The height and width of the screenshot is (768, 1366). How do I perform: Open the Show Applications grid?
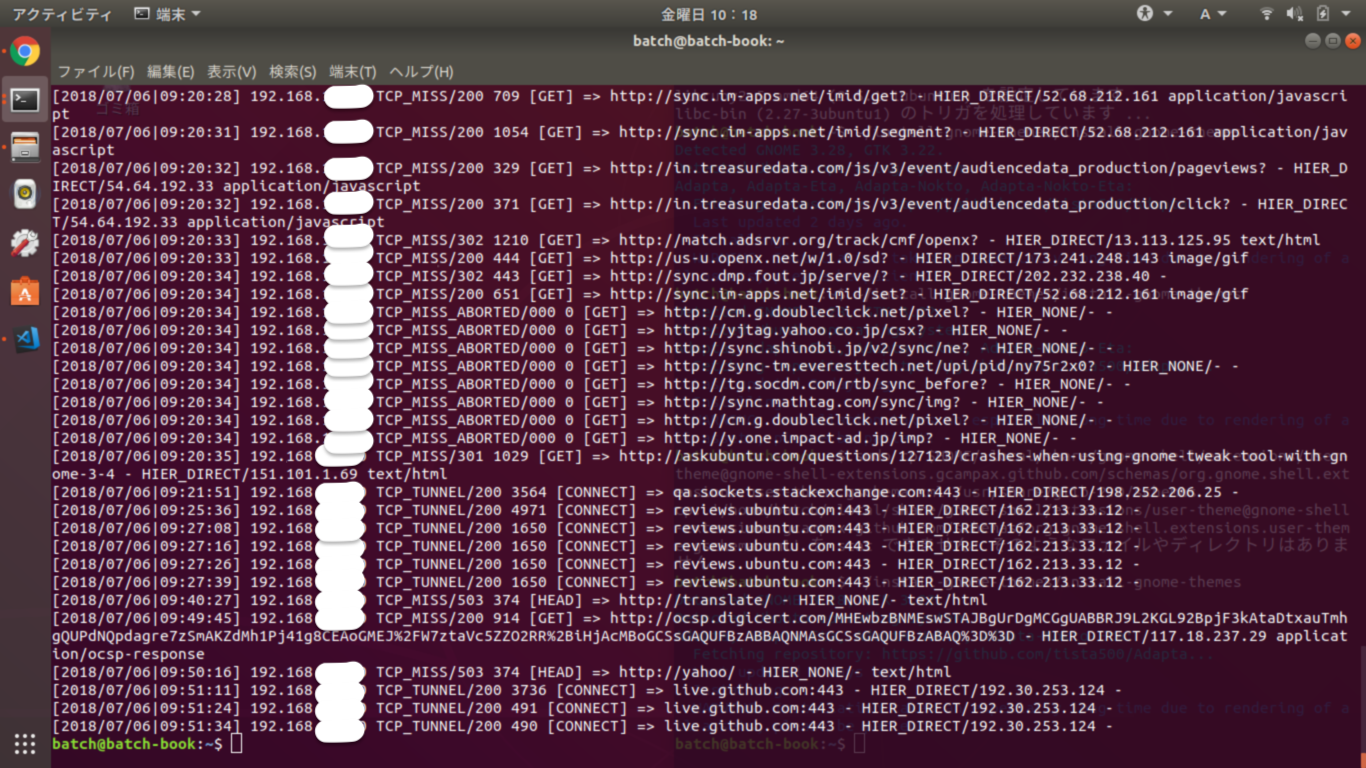[24, 744]
